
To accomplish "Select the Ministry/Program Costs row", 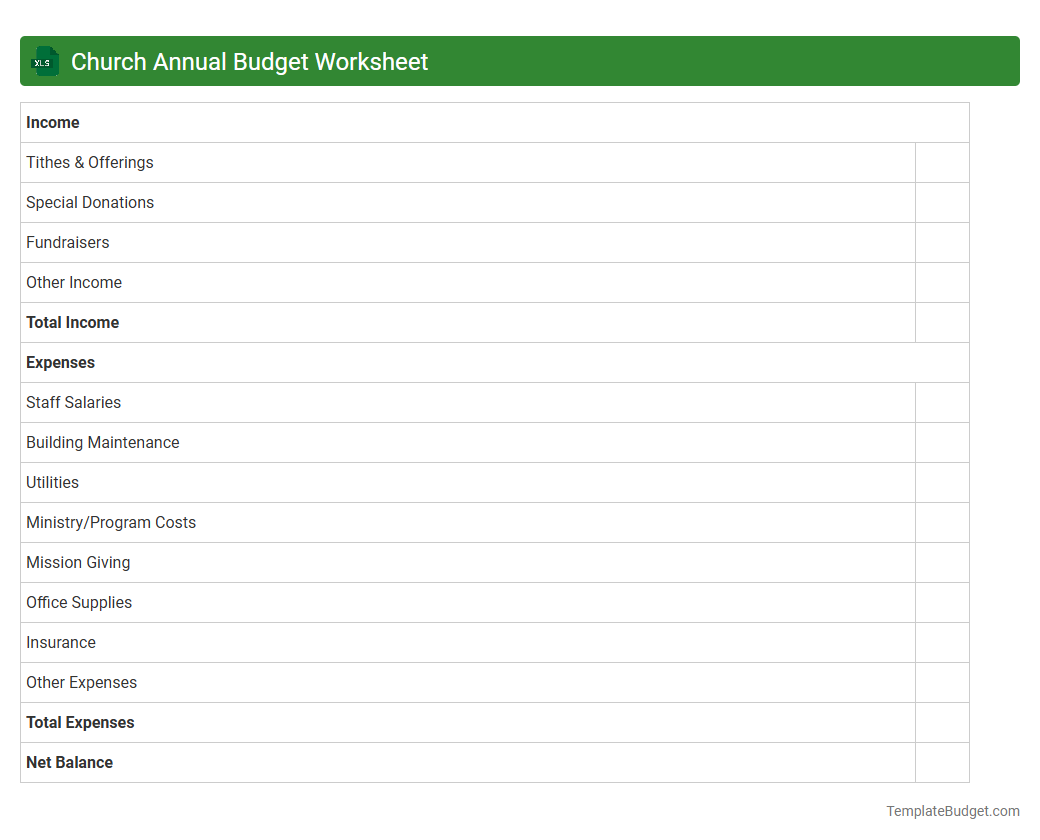I will pyautogui.click(x=110, y=522).
